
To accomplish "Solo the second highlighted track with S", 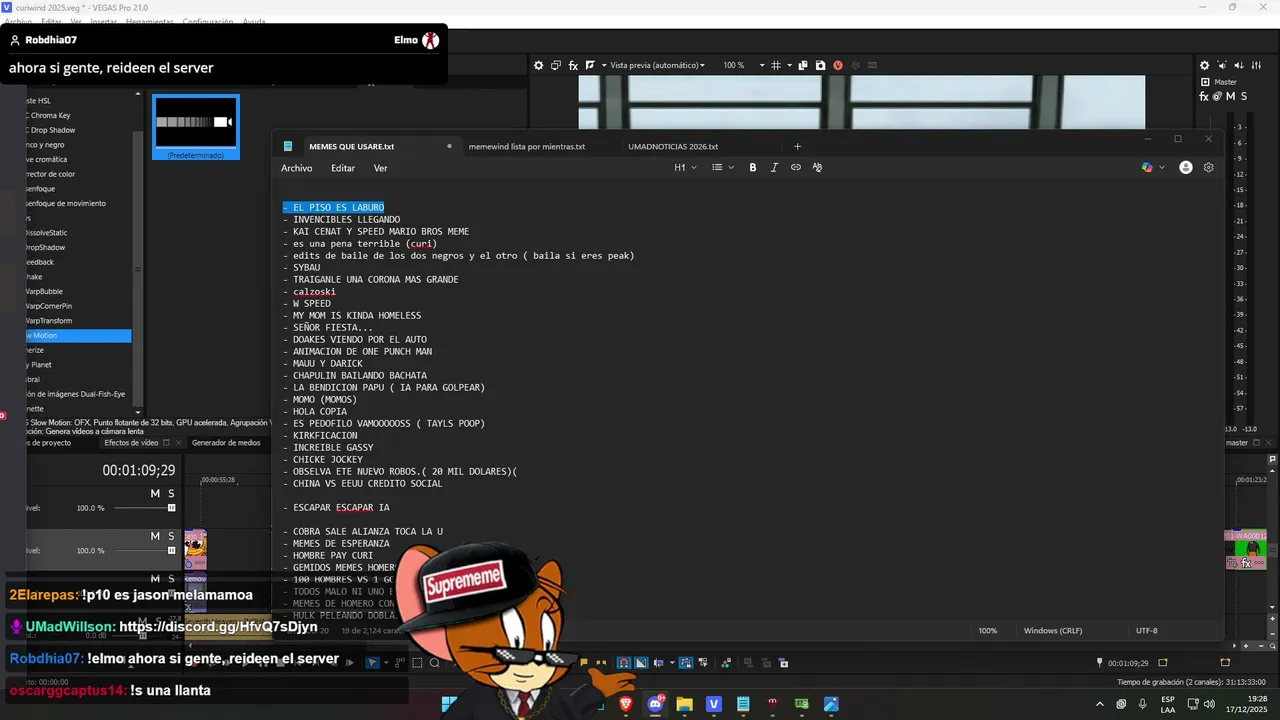I will click(x=171, y=537).
